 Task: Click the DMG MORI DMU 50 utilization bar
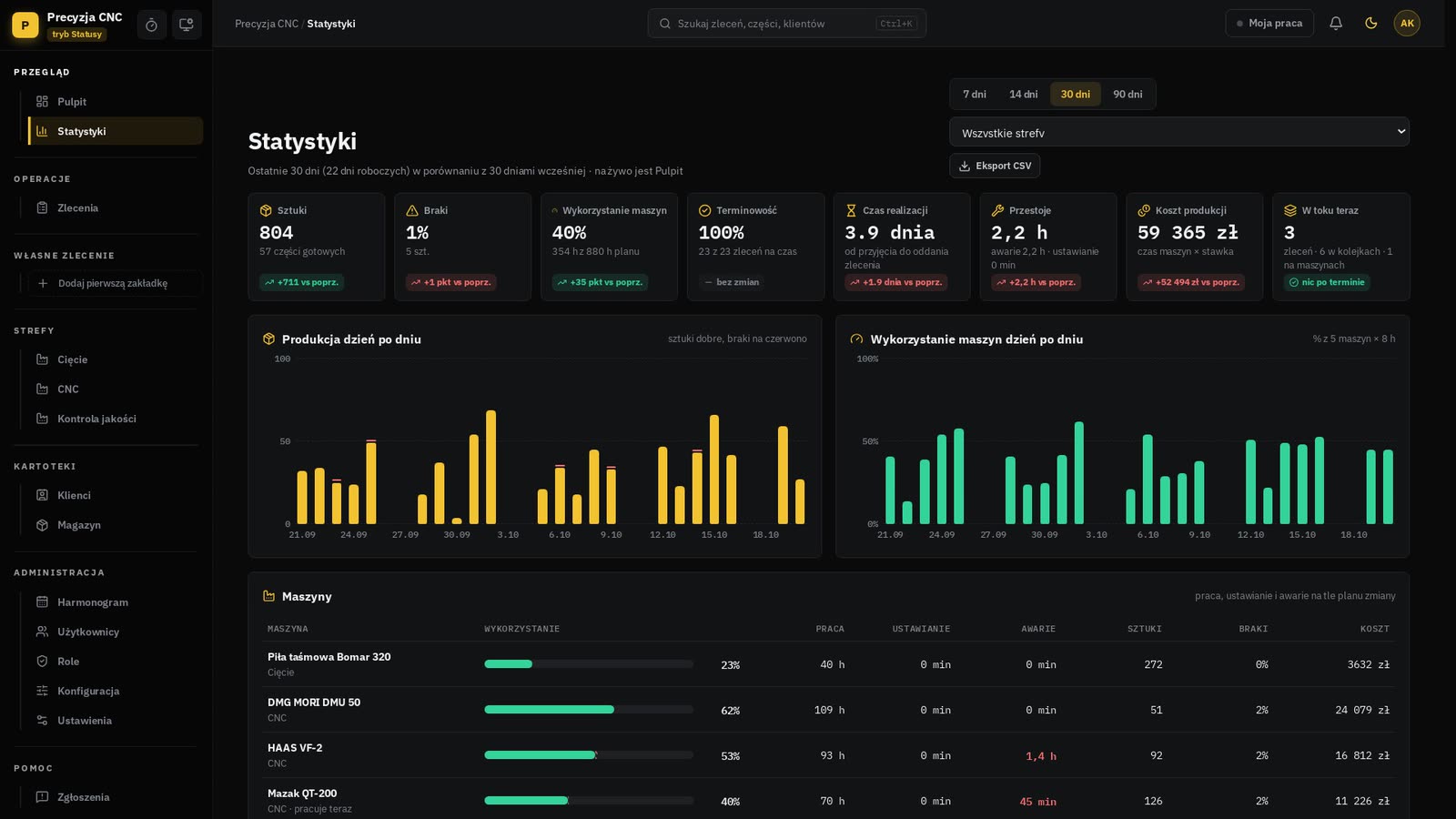pyautogui.click(x=589, y=710)
